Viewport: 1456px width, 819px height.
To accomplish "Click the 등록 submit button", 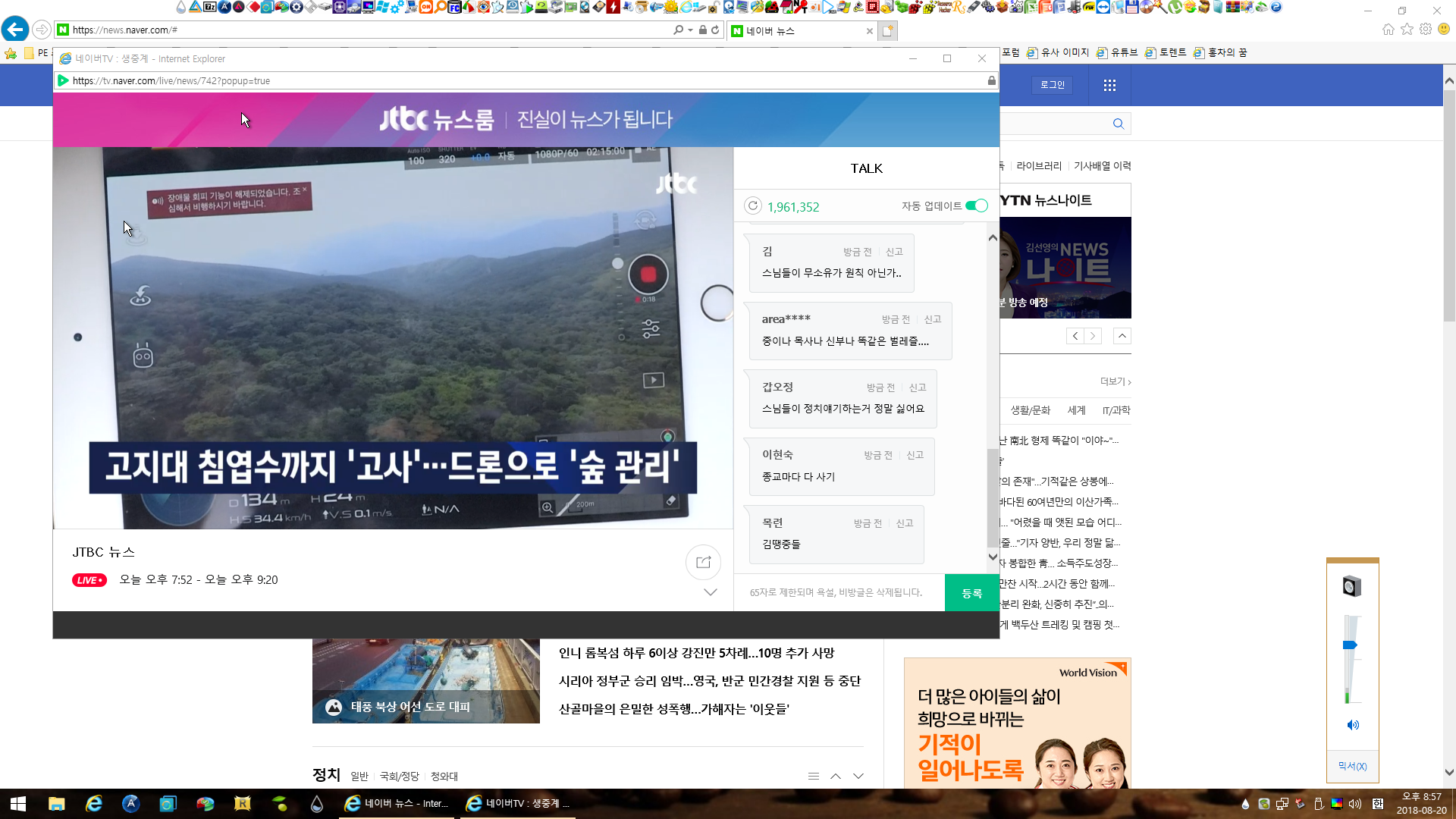I will [971, 593].
